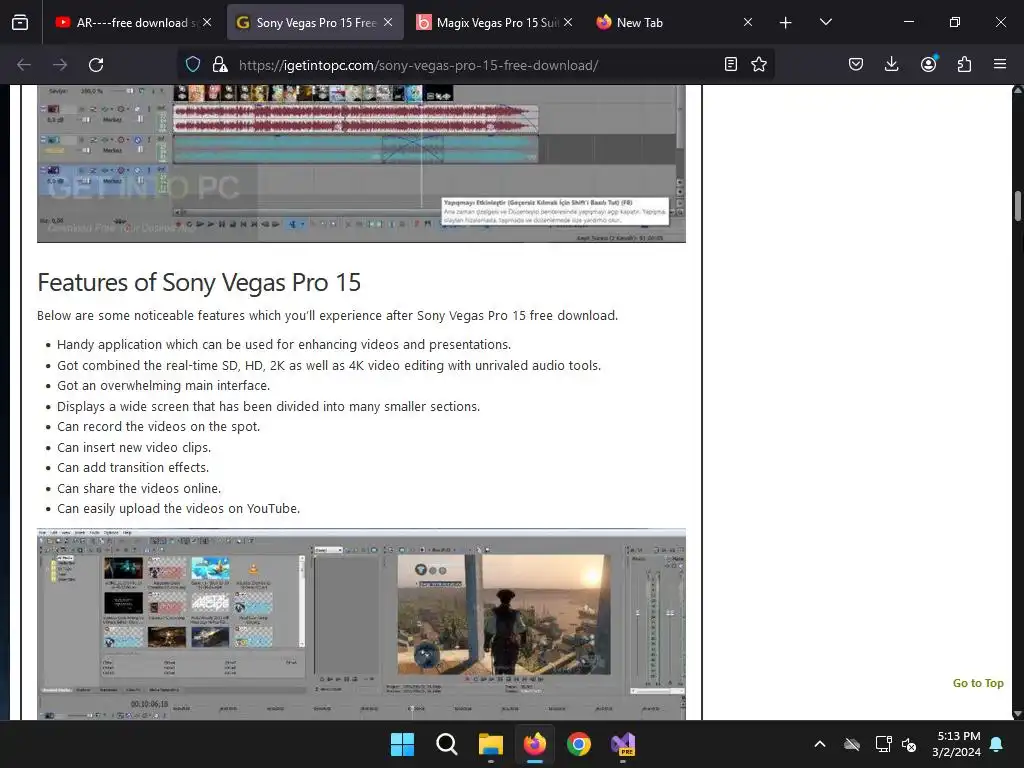Click the text 'Can record the videos on the spot.'

pos(159,426)
